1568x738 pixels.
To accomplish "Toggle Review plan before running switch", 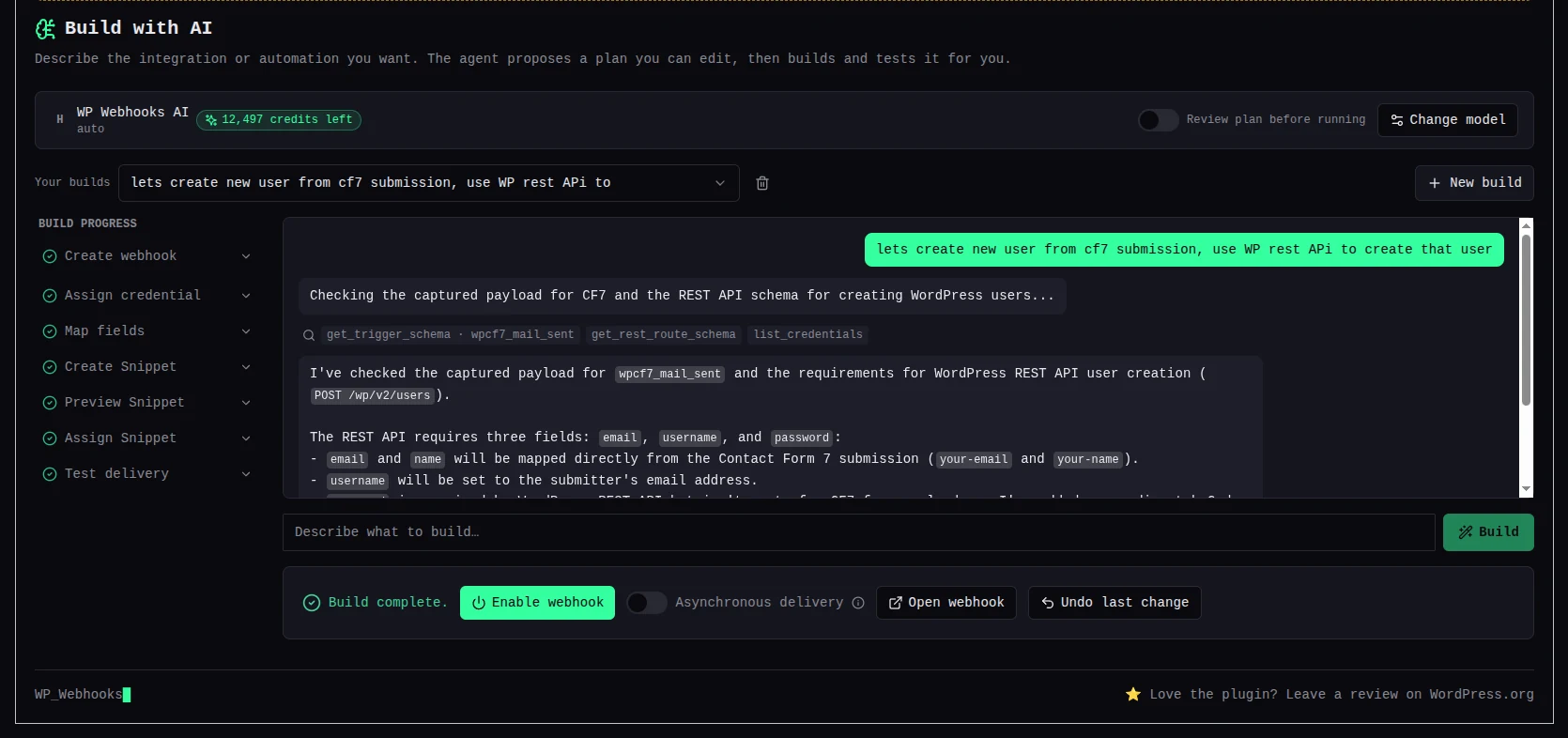I will coord(1158,120).
